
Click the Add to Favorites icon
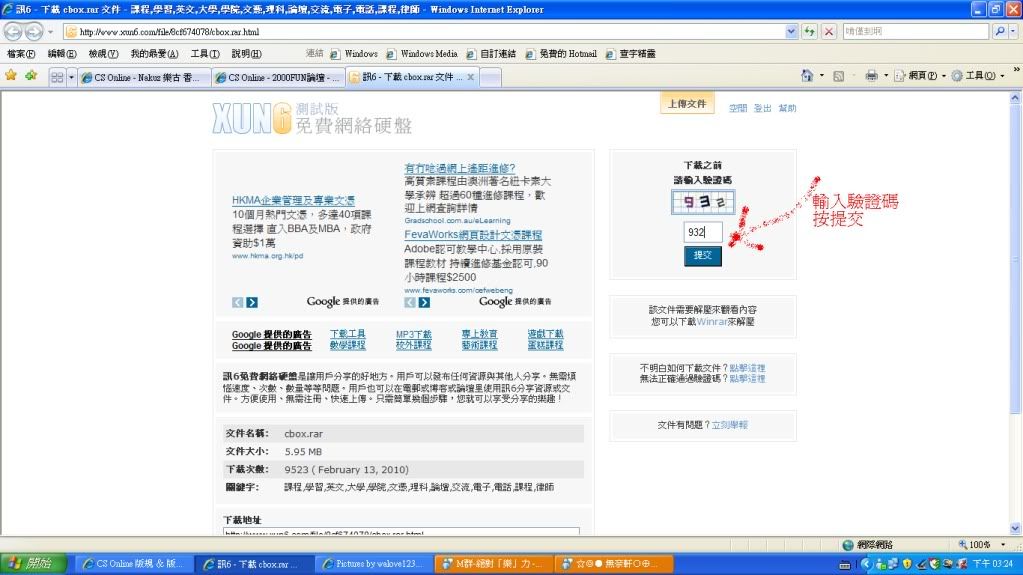[x=30, y=75]
